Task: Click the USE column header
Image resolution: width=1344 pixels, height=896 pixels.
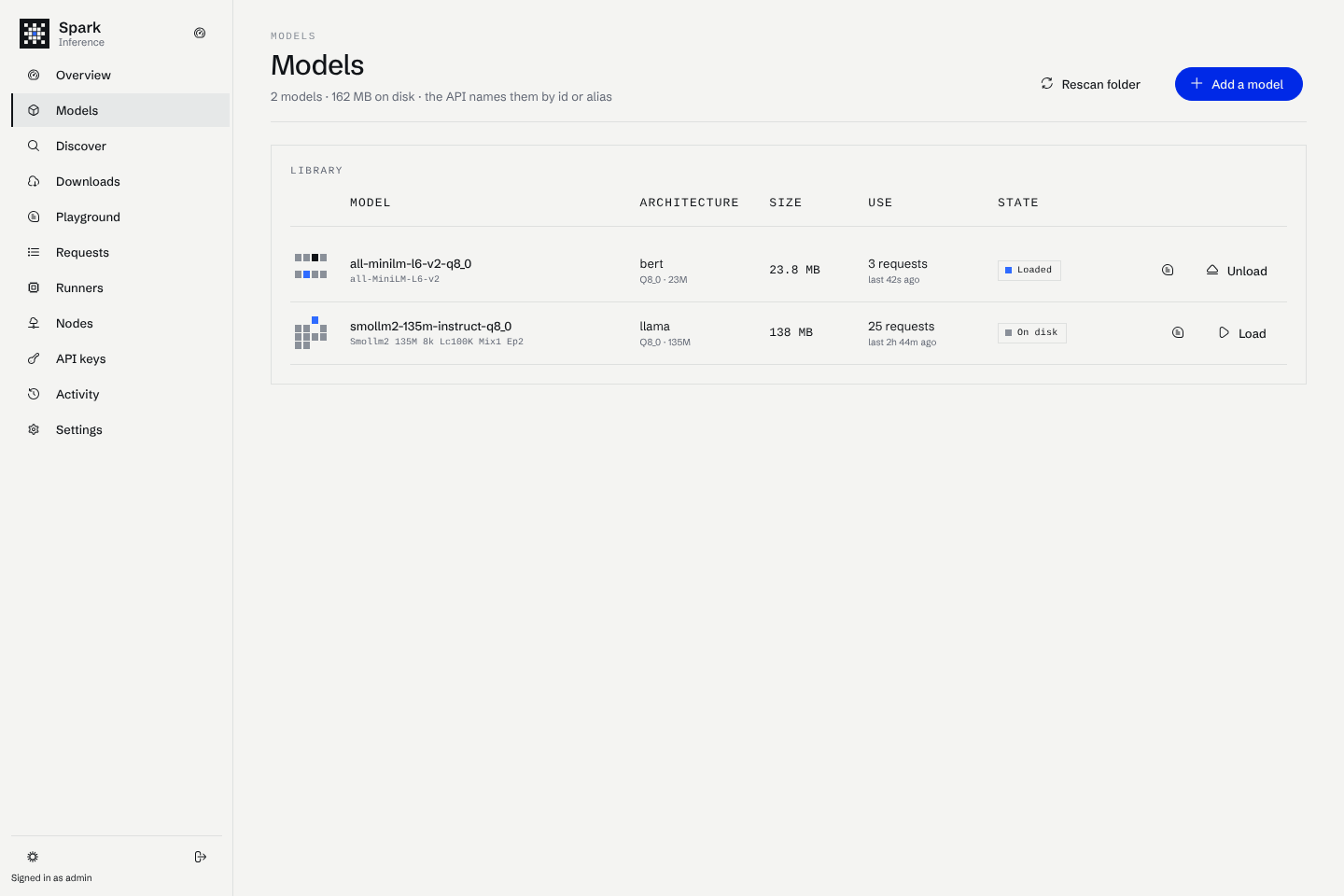Action: click(880, 203)
